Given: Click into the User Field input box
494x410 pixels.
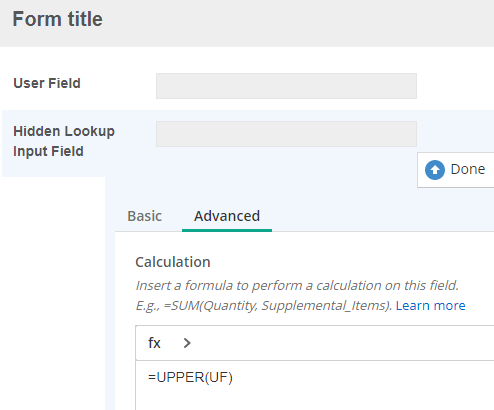Looking at the screenshot, I should (286, 86).
